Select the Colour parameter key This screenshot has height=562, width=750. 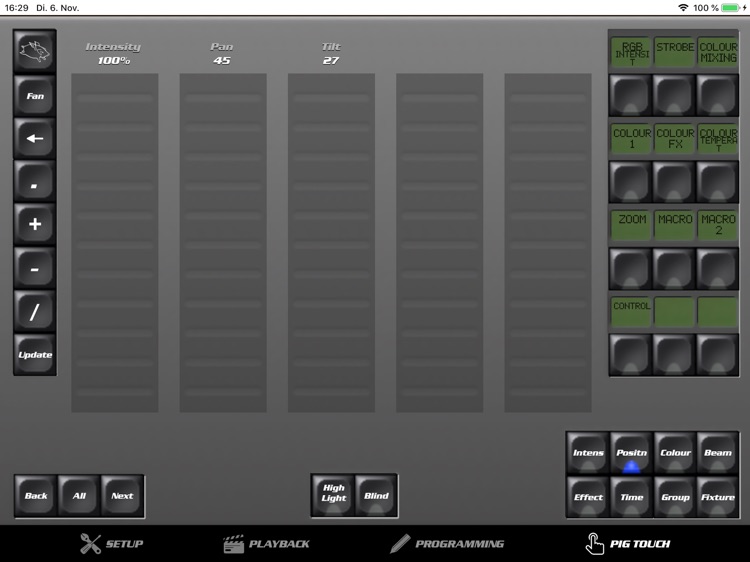point(675,453)
